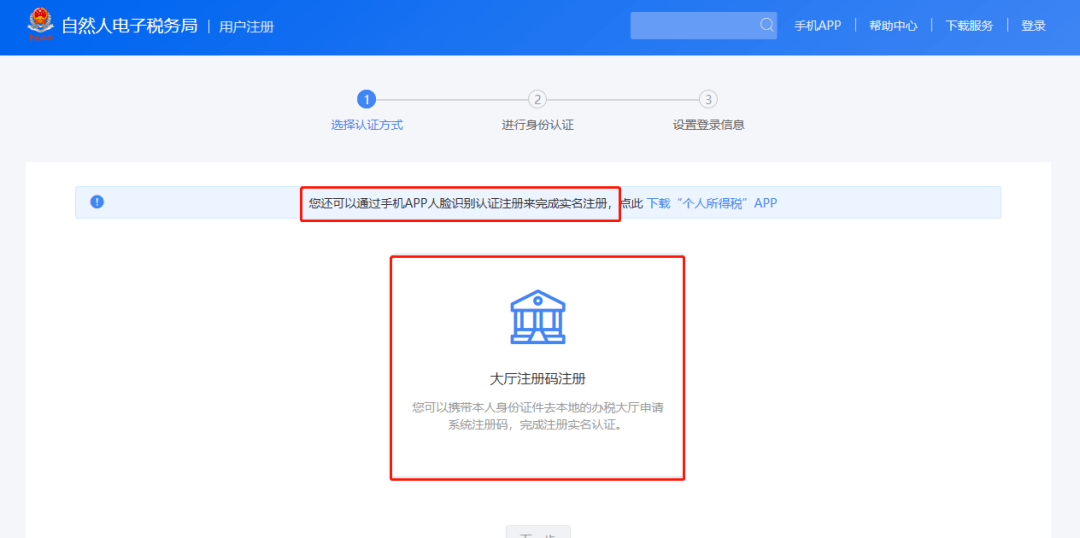Open the 手机APP header link
This screenshot has width=1080, height=538.
817,26
